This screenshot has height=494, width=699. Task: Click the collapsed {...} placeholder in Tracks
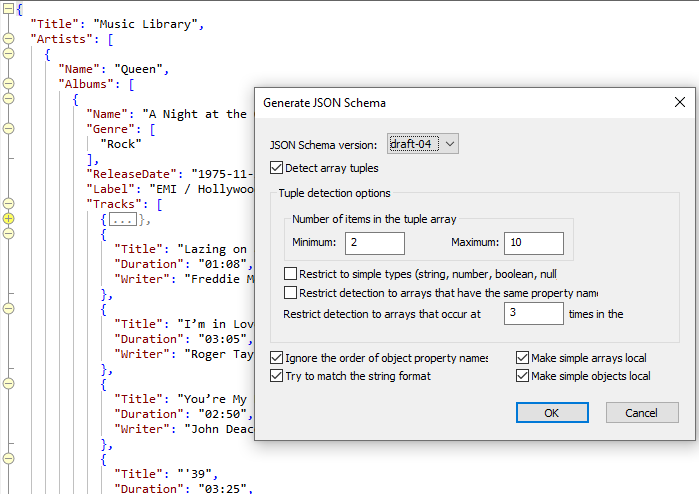(123, 219)
